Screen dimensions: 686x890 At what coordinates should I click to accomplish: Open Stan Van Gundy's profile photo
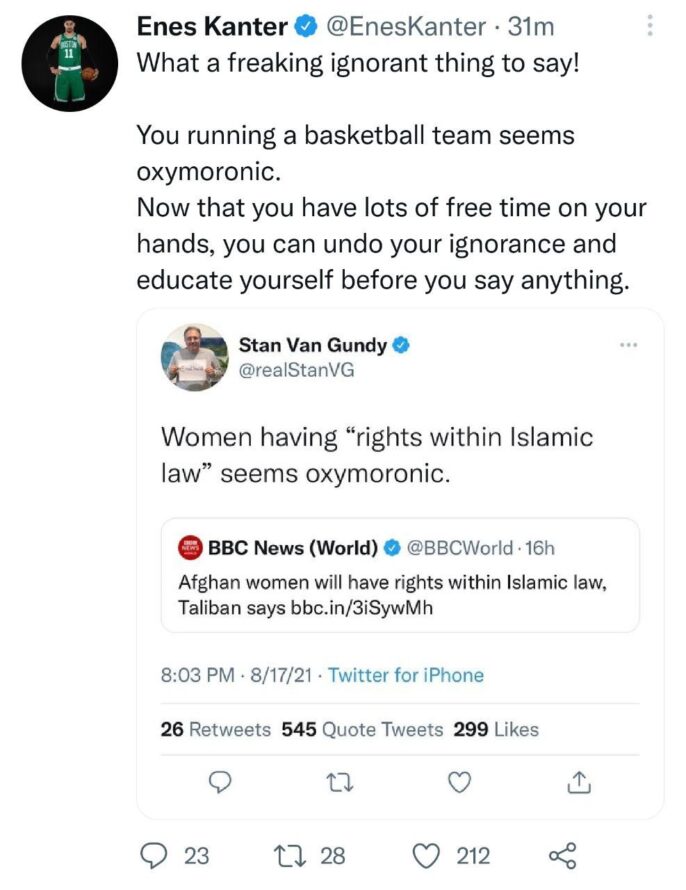193,357
